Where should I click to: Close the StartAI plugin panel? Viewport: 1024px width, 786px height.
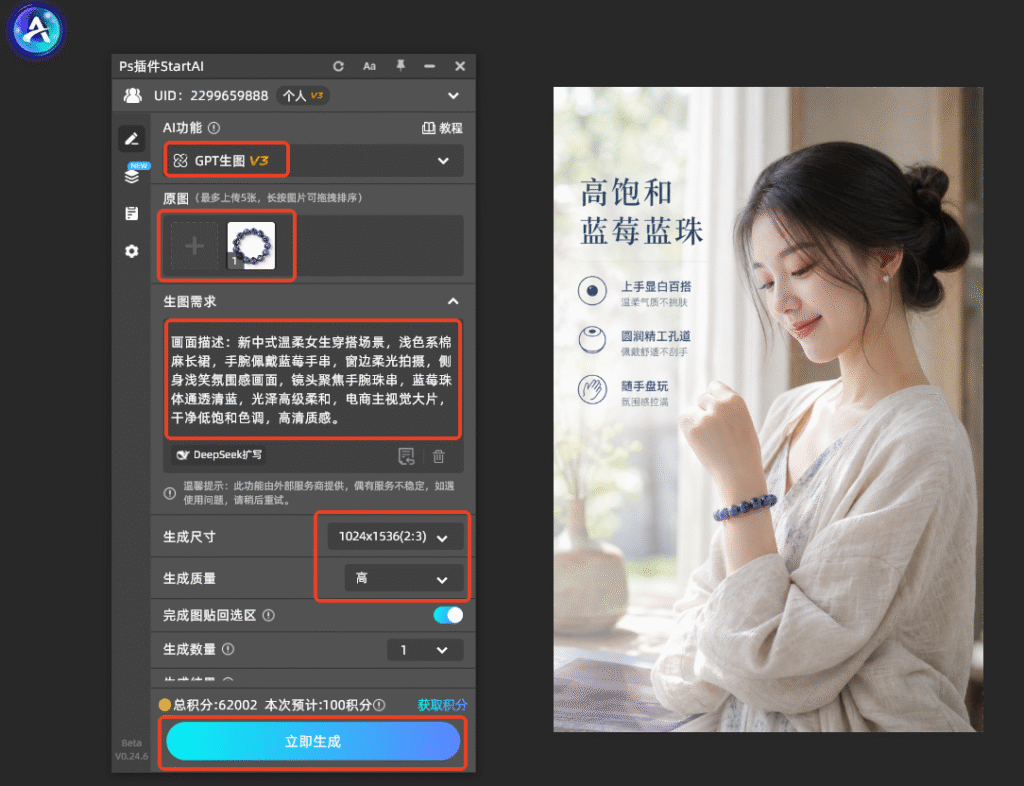tap(460, 66)
